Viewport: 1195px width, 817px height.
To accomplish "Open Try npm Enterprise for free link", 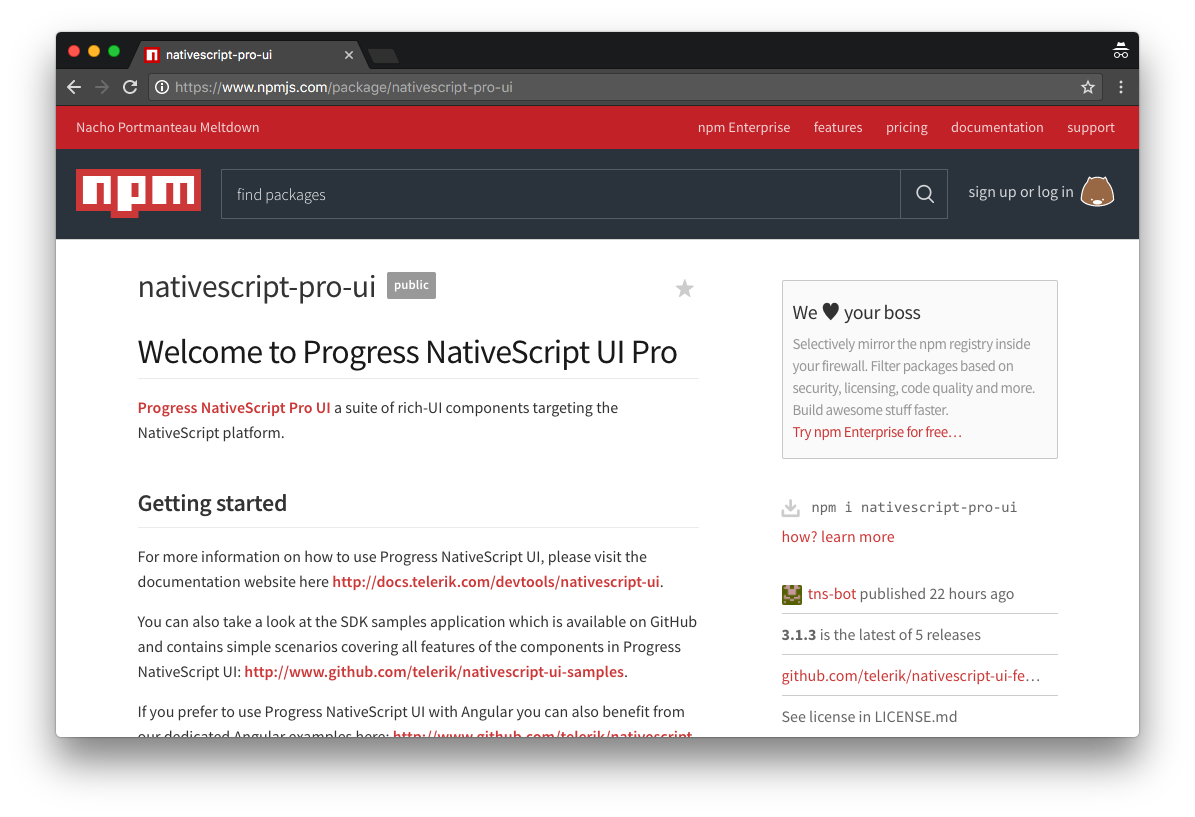I will click(x=876, y=431).
